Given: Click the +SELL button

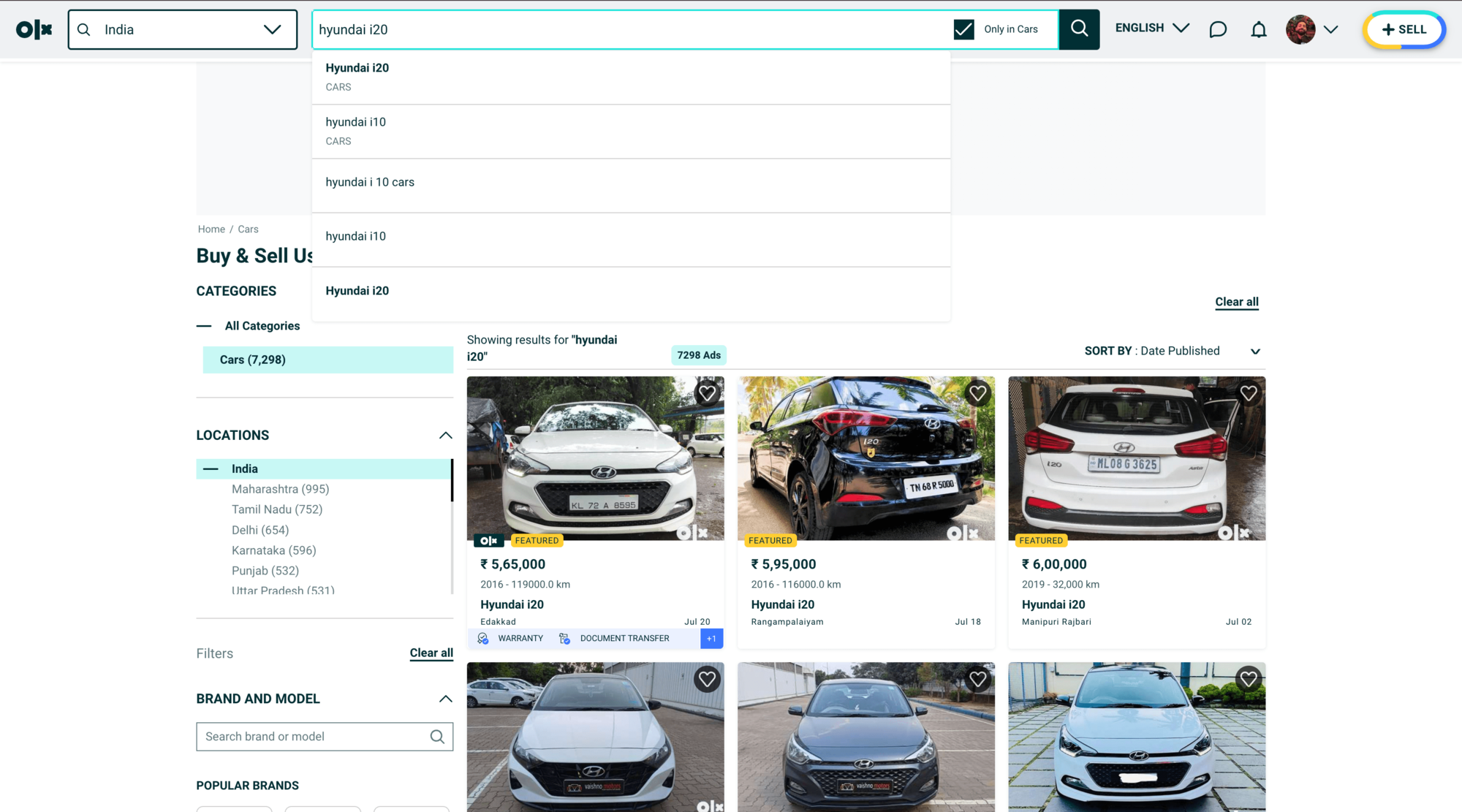Looking at the screenshot, I should pos(1404,30).
